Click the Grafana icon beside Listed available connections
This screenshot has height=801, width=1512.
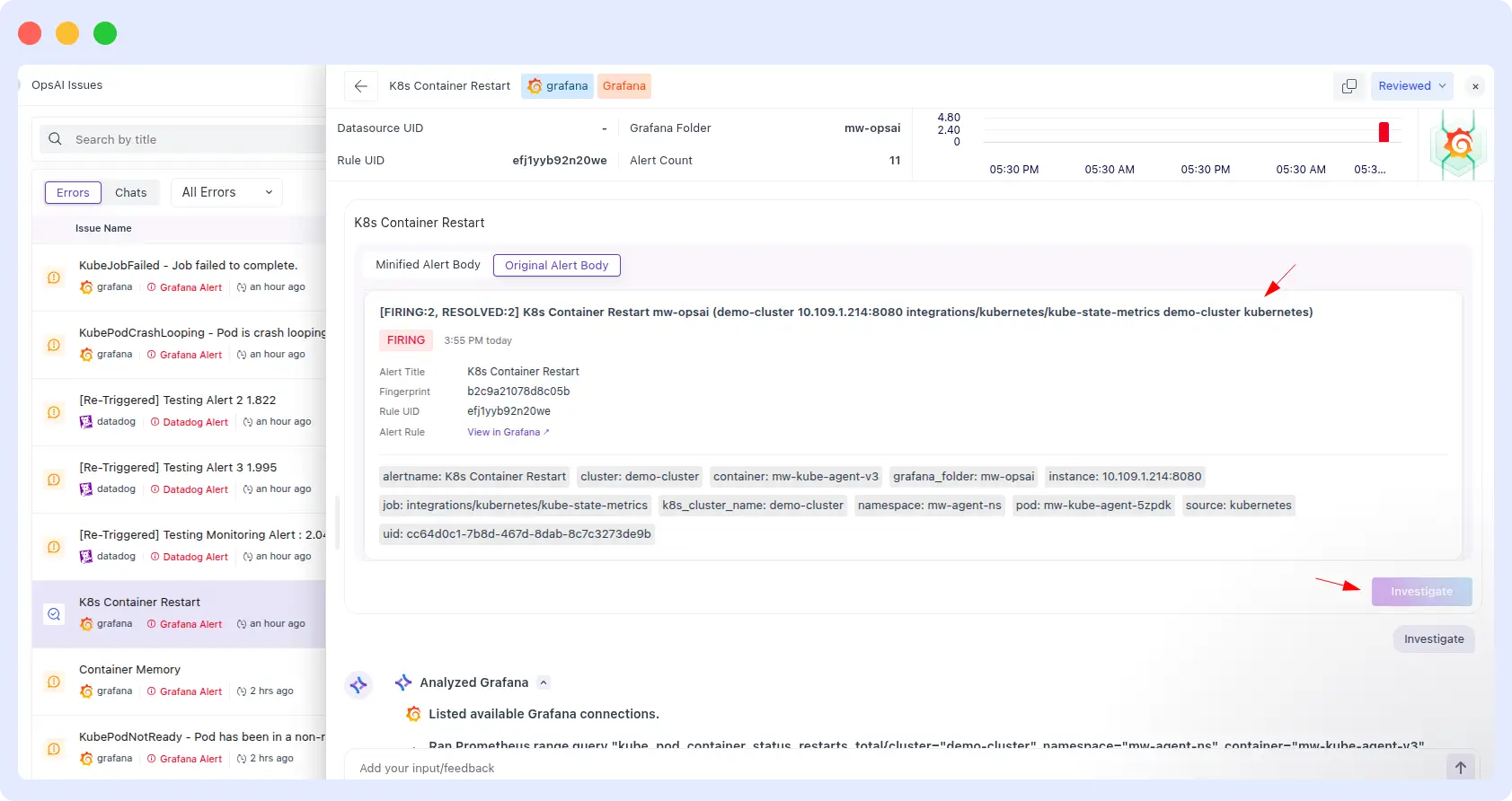(x=413, y=714)
